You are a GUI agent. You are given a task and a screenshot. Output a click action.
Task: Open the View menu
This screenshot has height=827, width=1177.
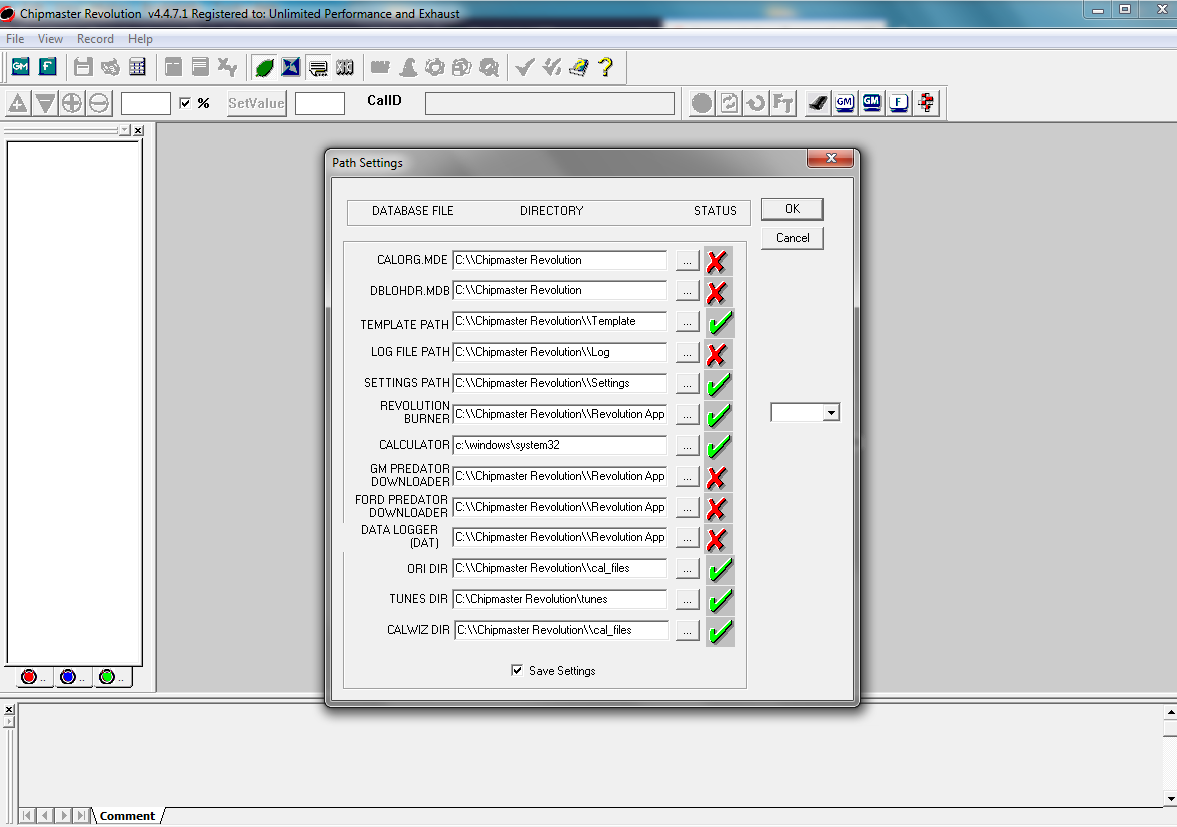point(50,39)
